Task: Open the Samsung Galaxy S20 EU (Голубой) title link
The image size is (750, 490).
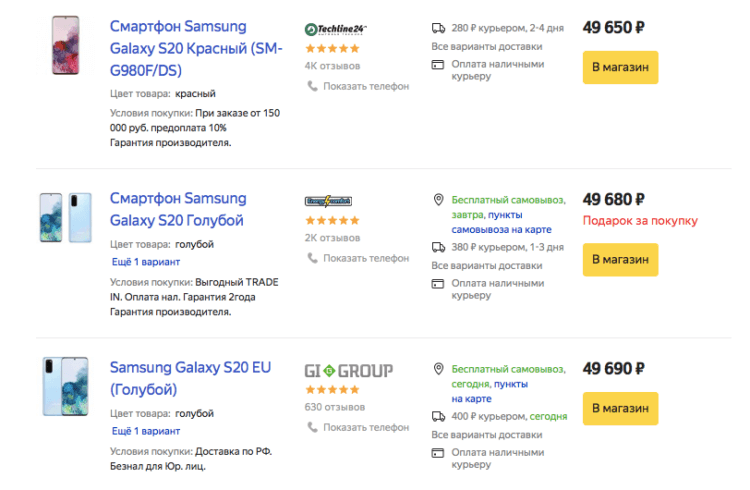Action: (x=190, y=378)
